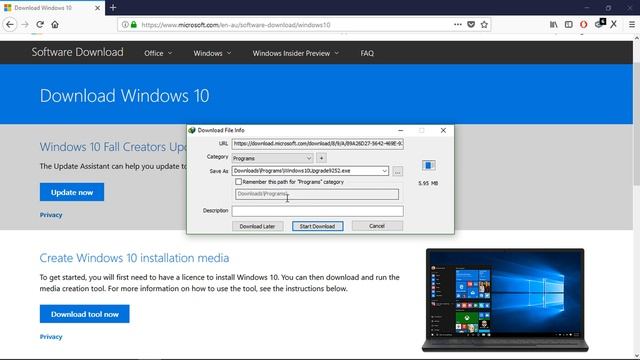Image resolution: width=640 pixels, height=360 pixels.
Task: Click the IDM icon in dialog title
Action: pyautogui.click(x=192, y=130)
